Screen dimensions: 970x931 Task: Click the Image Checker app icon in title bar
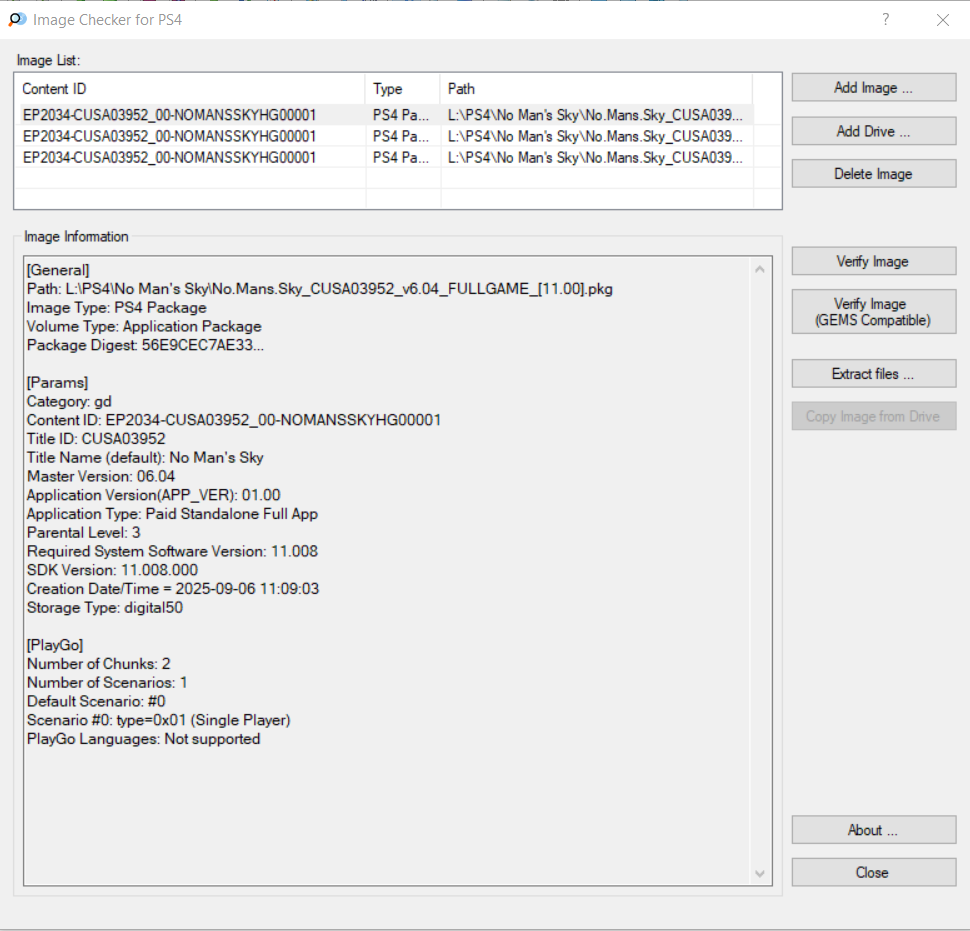pyautogui.click(x=17, y=20)
